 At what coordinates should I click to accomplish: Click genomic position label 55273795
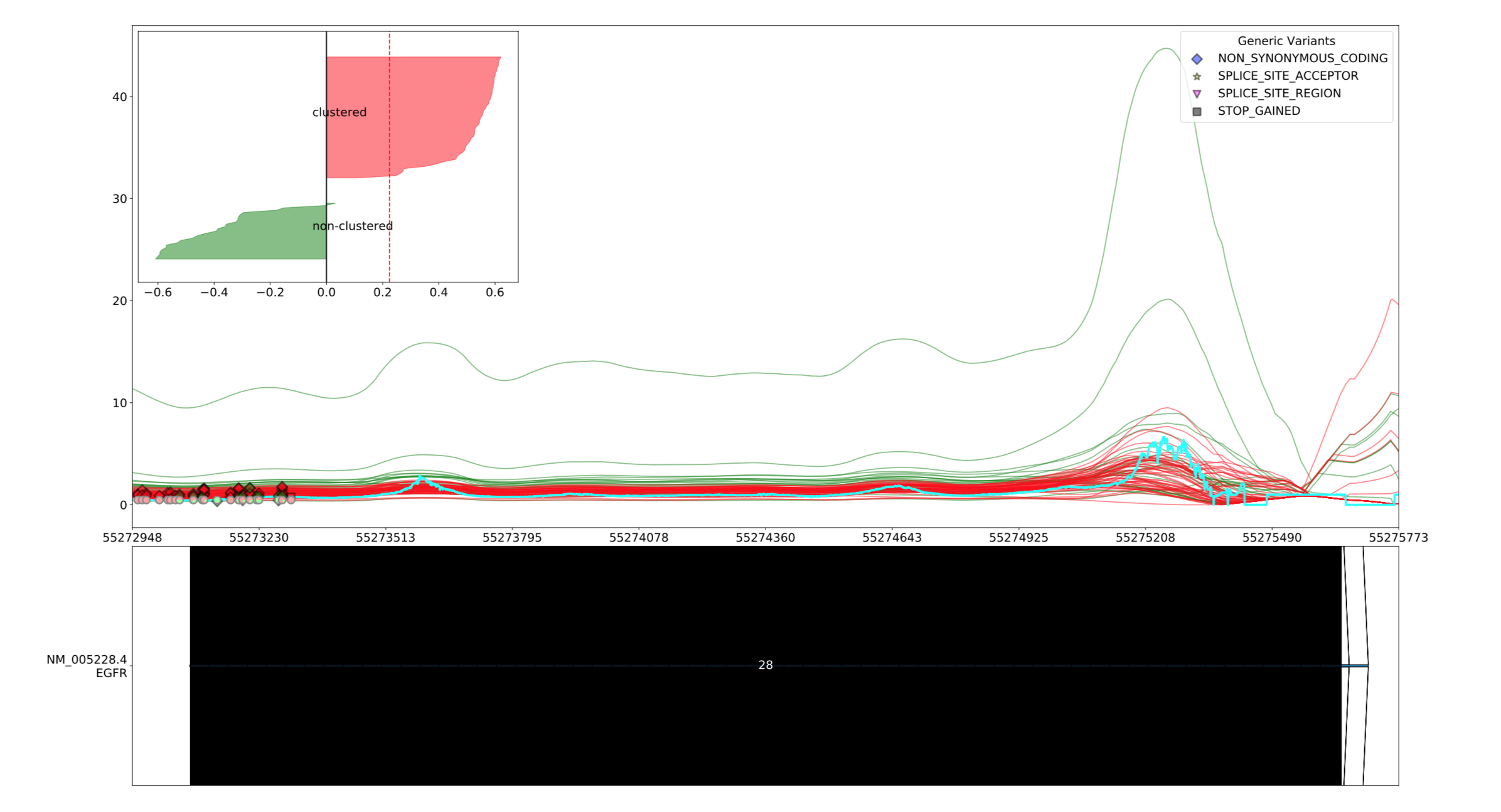pyautogui.click(x=512, y=538)
